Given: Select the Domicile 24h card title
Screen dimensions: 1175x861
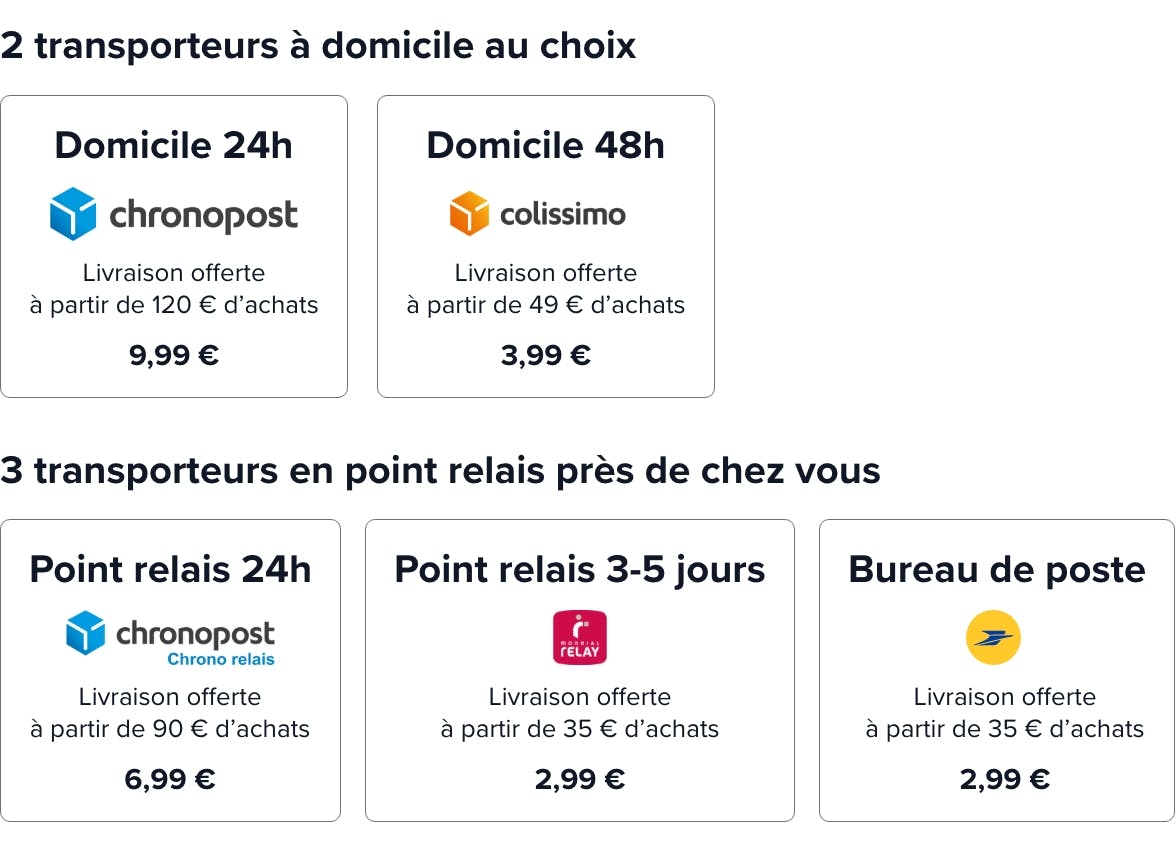Looking at the screenshot, I should coord(174,145).
